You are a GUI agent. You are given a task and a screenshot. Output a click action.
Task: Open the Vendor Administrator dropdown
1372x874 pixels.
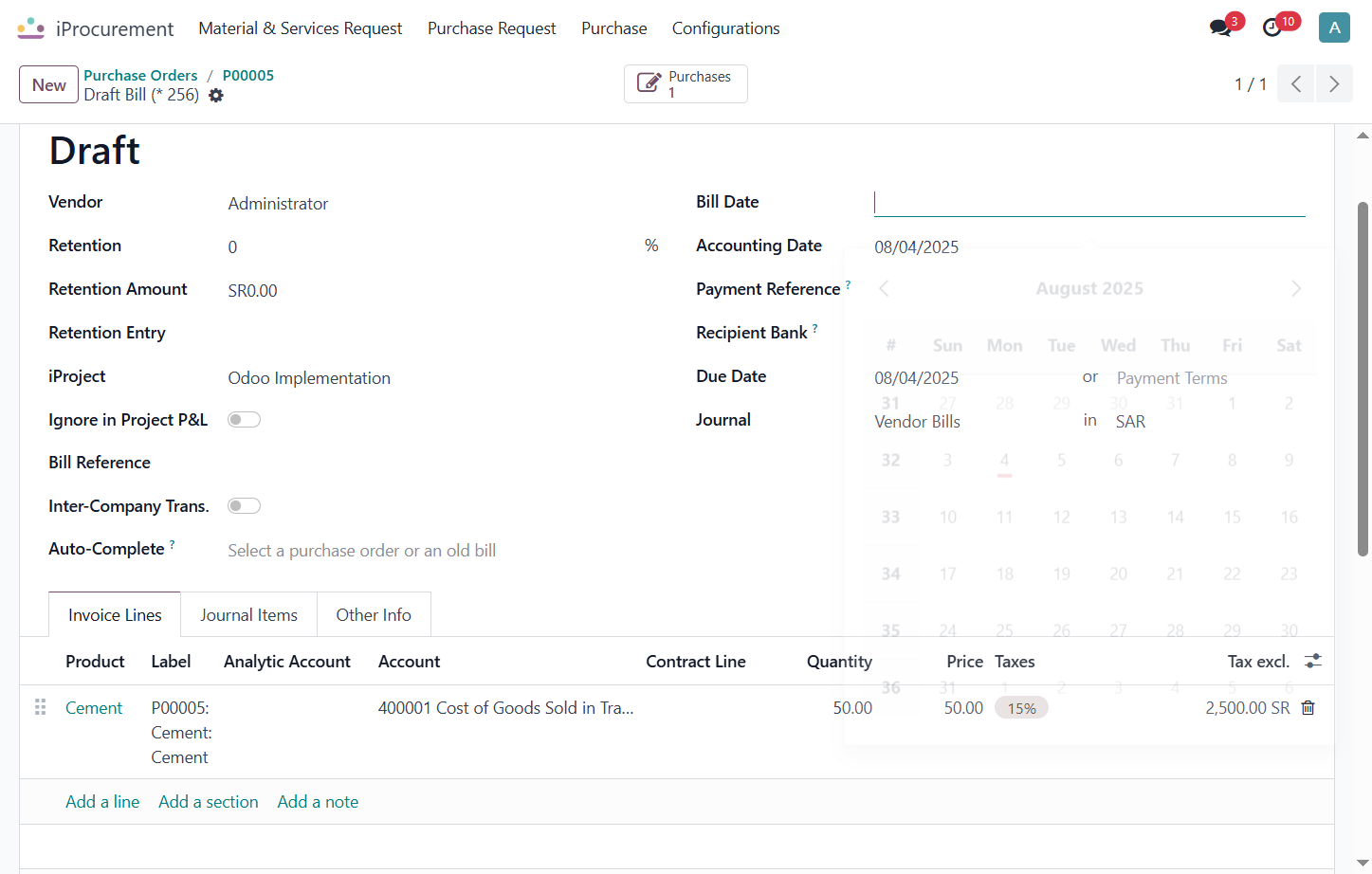click(x=442, y=204)
